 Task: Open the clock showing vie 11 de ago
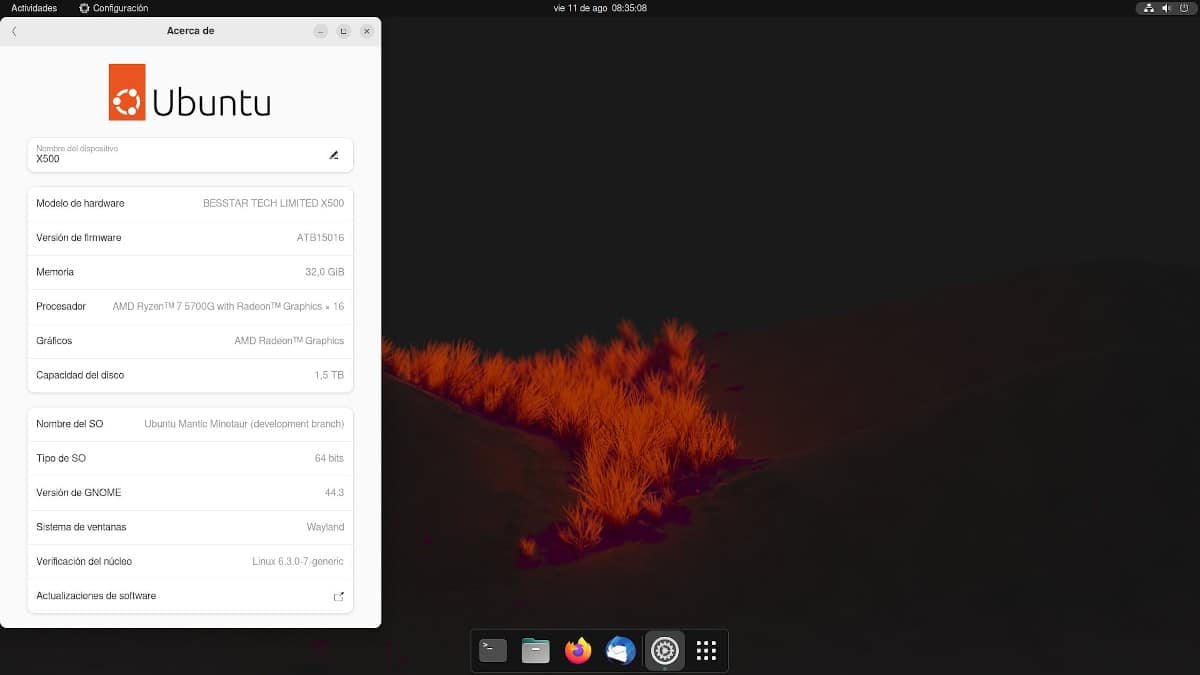coord(600,8)
